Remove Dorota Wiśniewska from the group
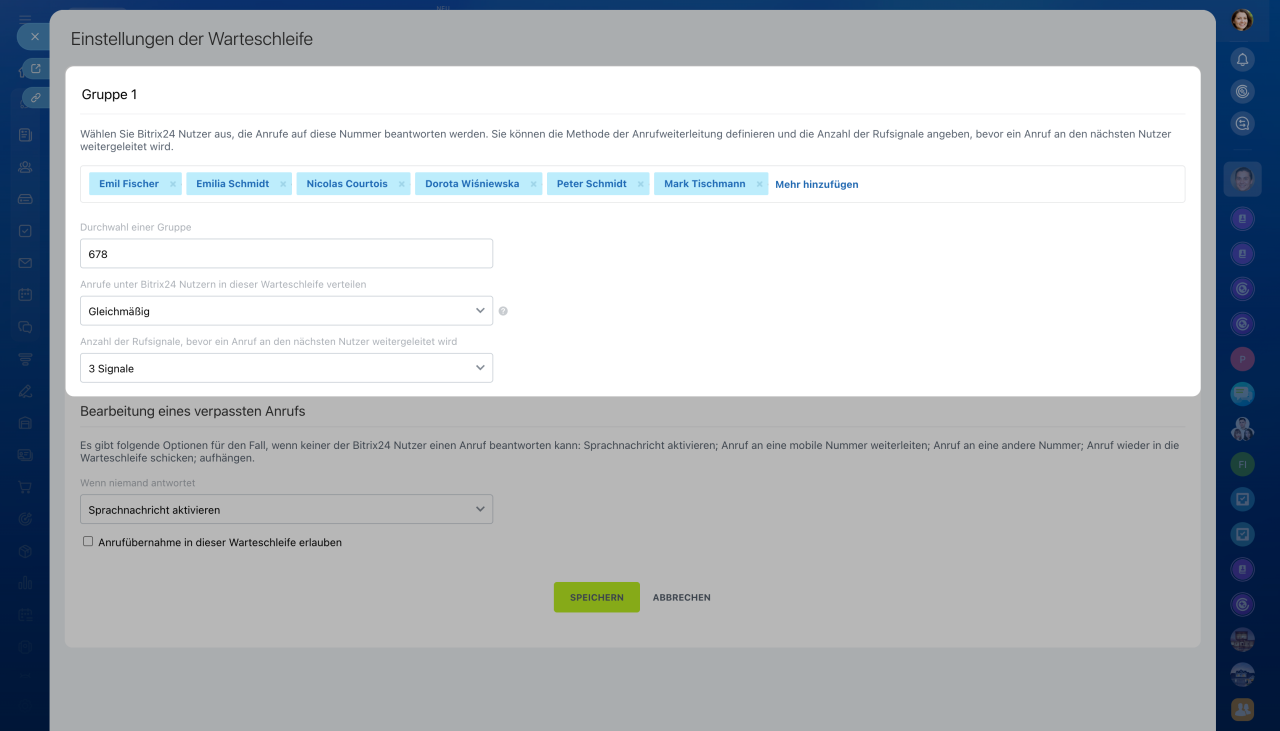The width and height of the screenshot is (1280, 731). coord(534,184)
